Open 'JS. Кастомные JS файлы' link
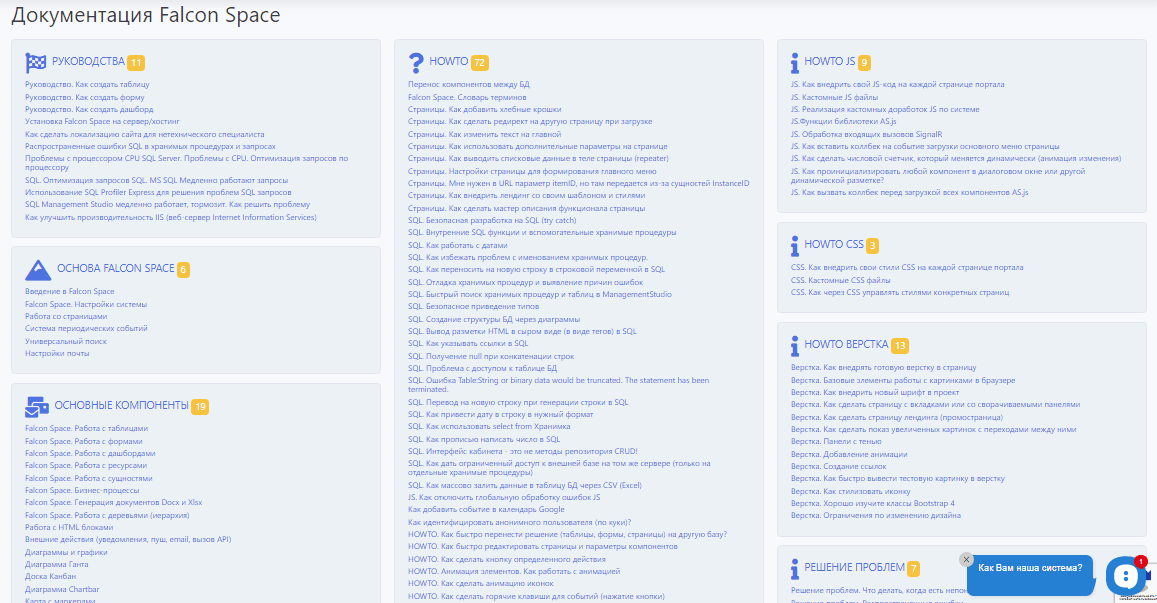 (x=835, y=97)
